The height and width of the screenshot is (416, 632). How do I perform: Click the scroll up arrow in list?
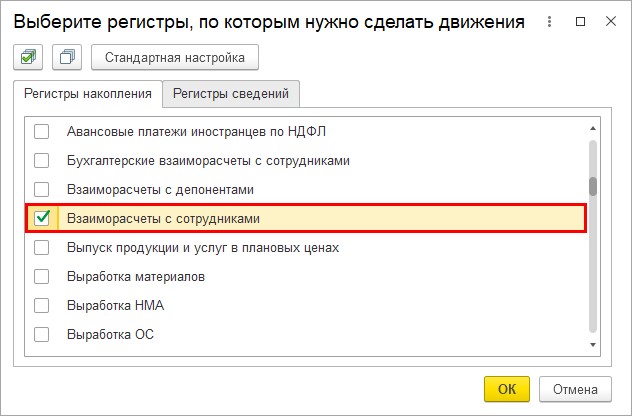point(592,128)
